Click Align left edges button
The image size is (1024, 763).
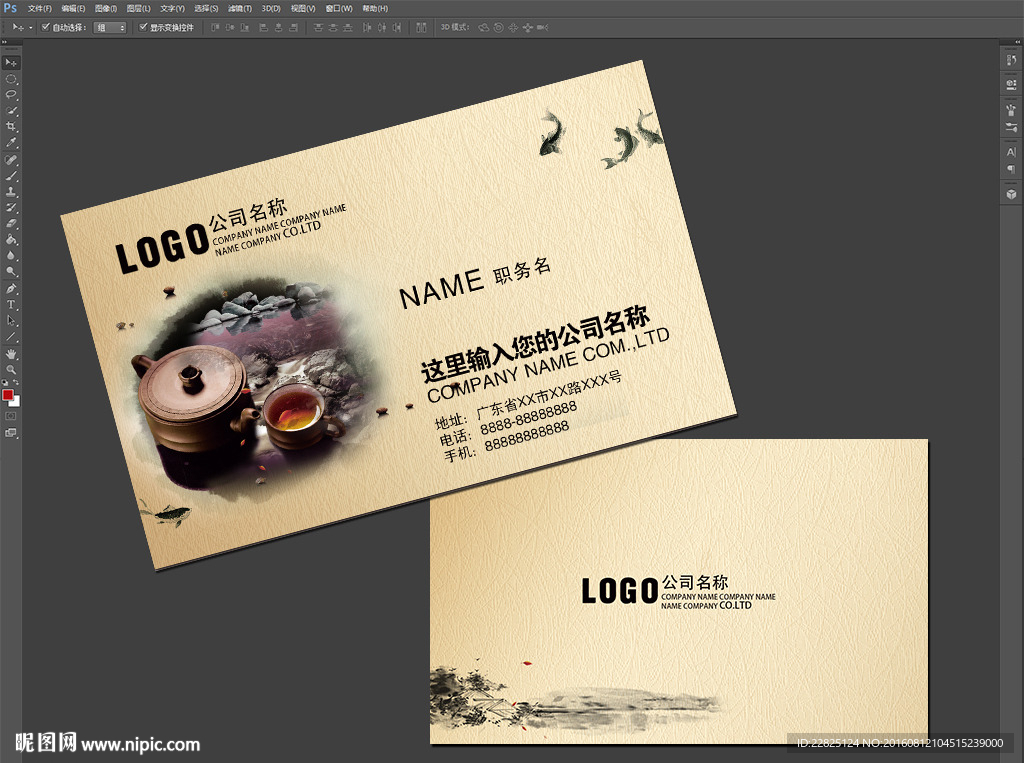point(264,27)
